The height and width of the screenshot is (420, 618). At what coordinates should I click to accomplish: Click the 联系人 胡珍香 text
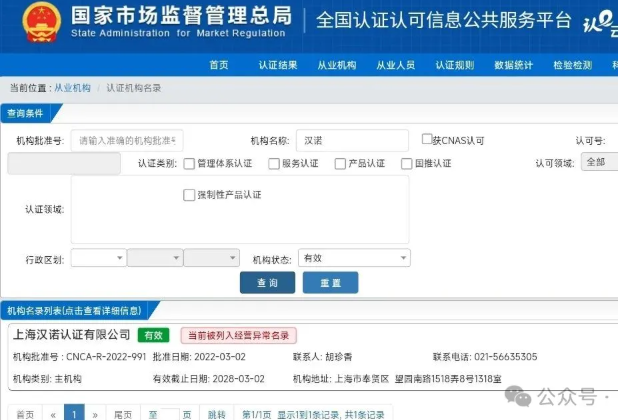(322, 357)
